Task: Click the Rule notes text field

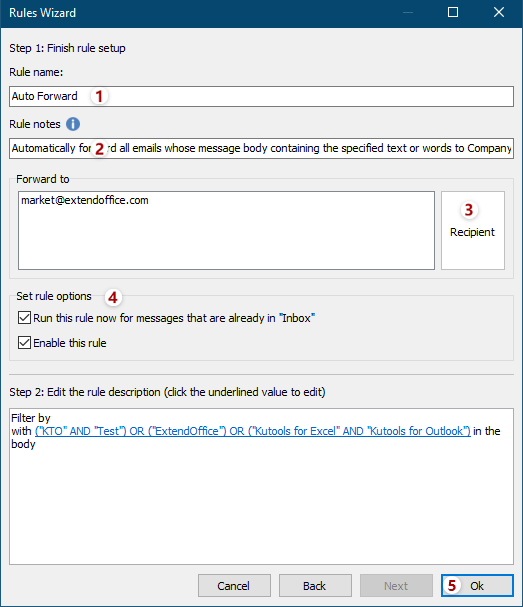Action: click(x=261, y=148)
